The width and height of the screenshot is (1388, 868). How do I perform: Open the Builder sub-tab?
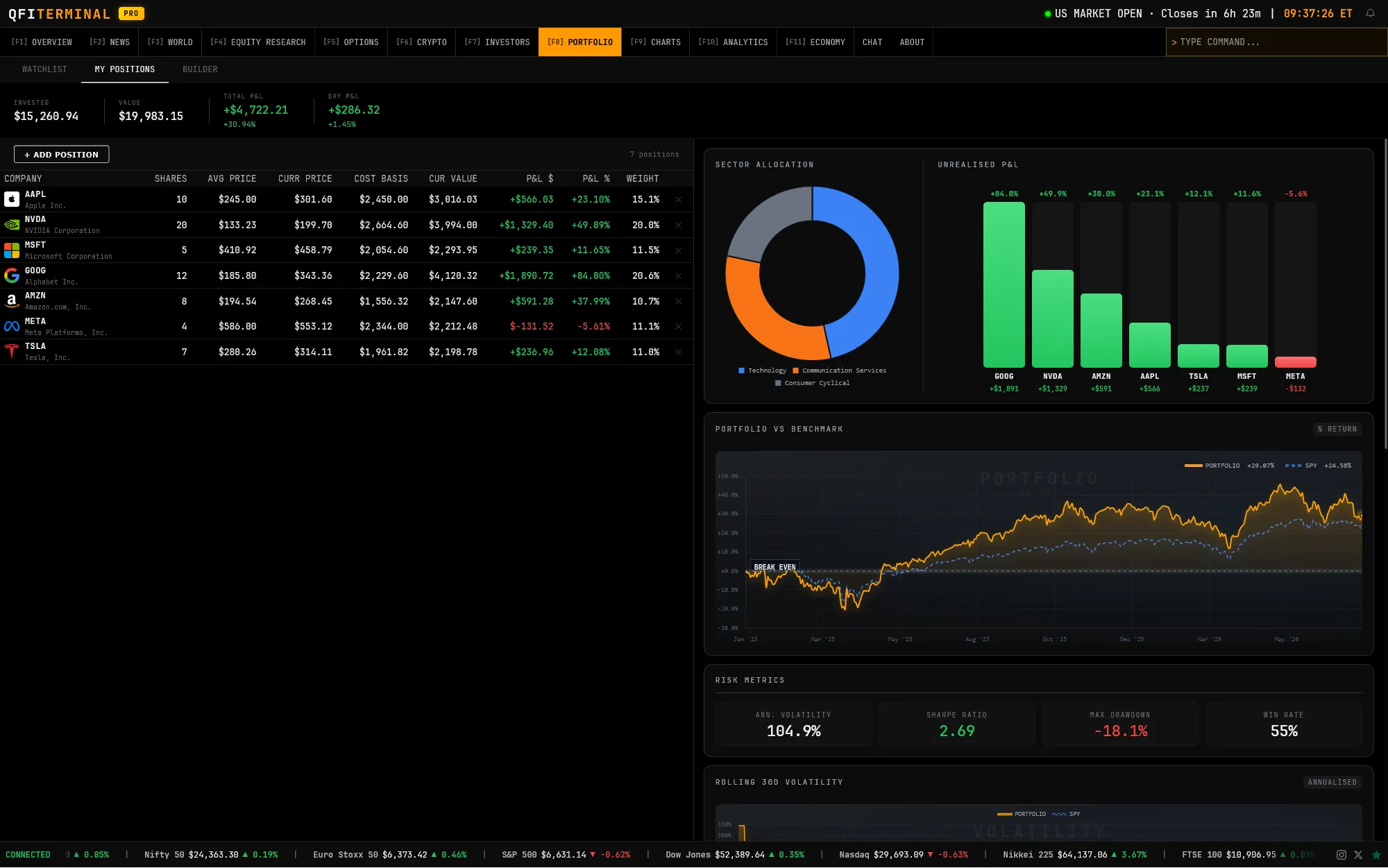pyautogui.click(x=200, y=69)
